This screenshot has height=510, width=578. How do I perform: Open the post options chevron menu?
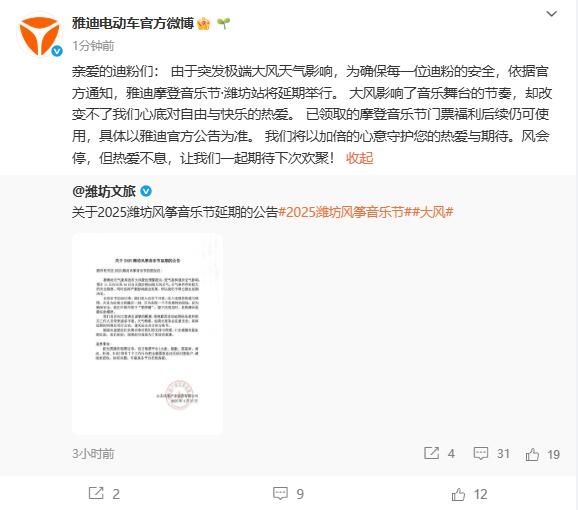551,14
